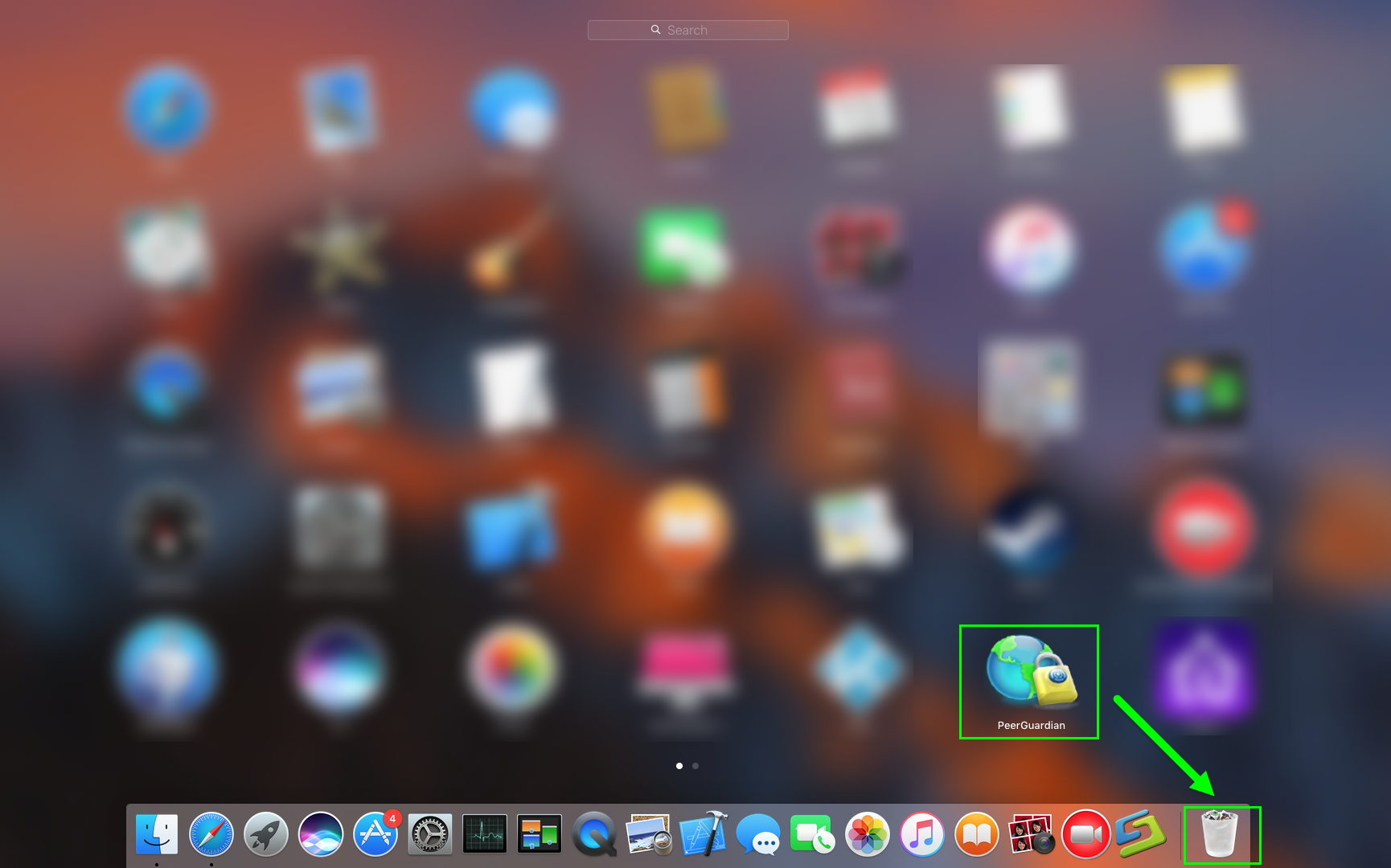Open iBooks from the Dock

pos(975,834)
